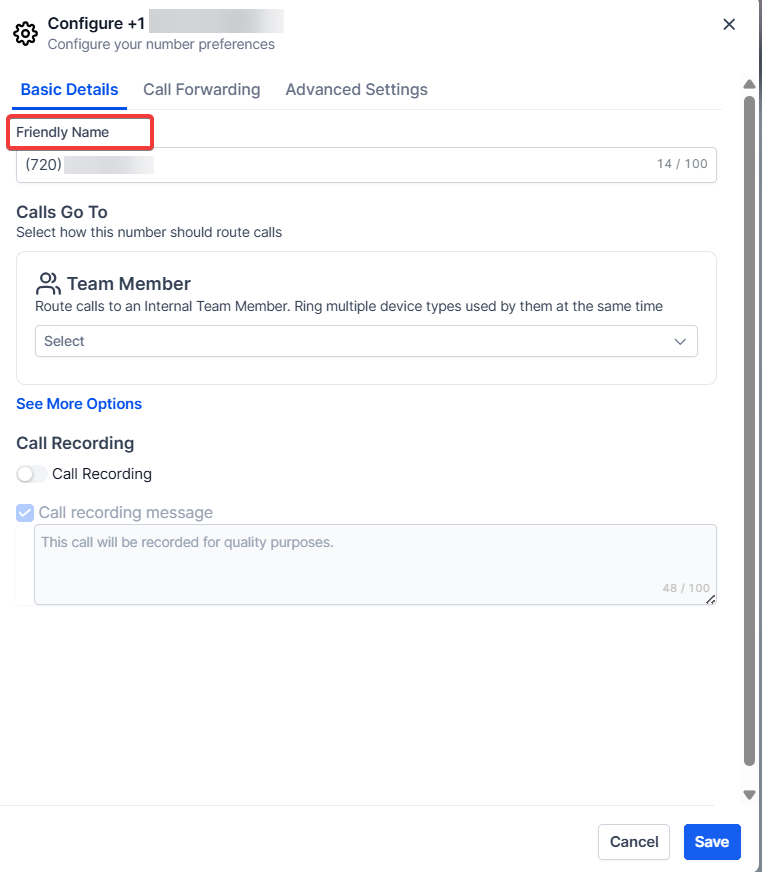Switch to the Call Forwarding tab
Viewport: 762px width, 872px height.
point(201,90)
